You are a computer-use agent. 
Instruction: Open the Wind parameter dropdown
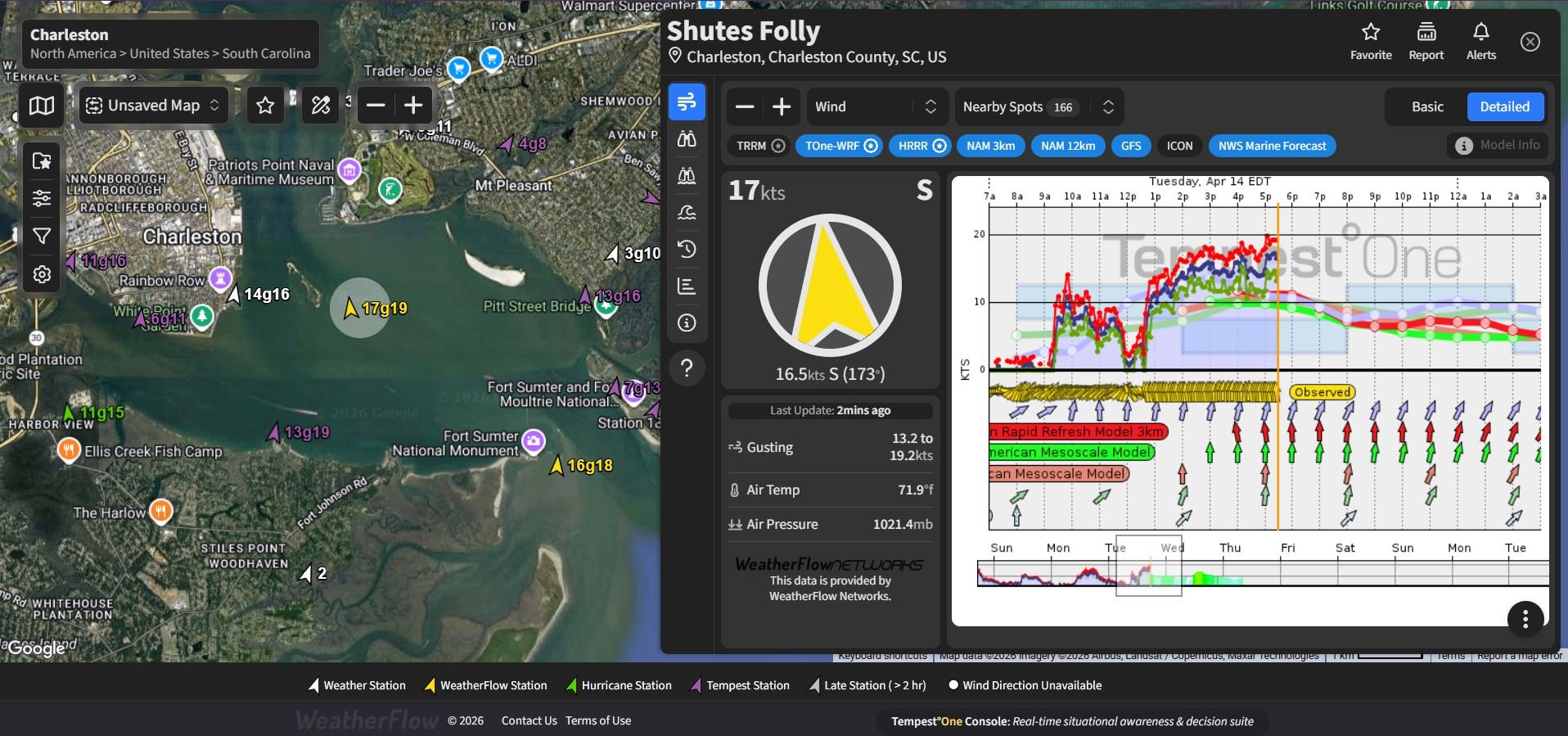click(877, 106)
